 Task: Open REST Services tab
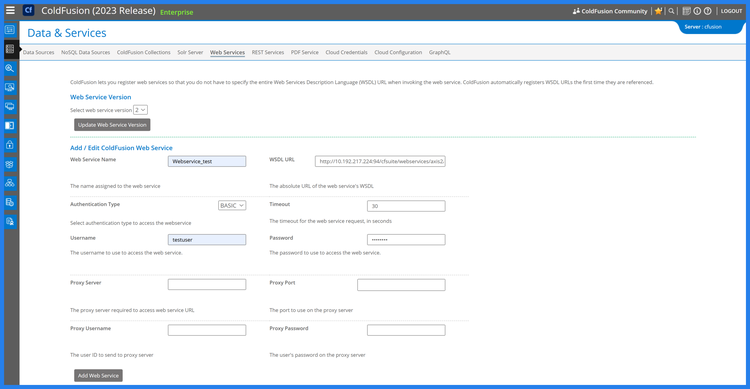(x=268, y=52)
